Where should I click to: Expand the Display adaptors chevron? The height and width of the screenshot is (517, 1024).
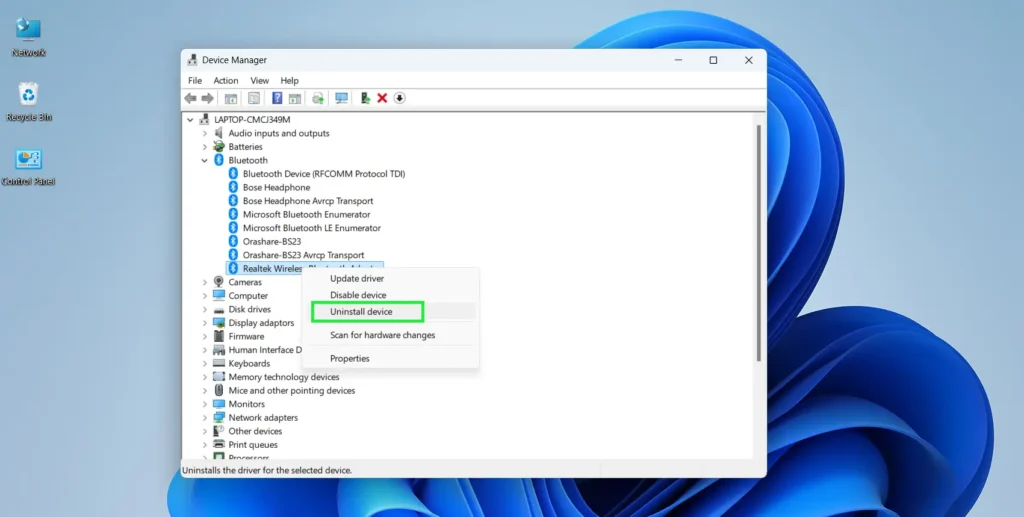[x=204, y=322]
